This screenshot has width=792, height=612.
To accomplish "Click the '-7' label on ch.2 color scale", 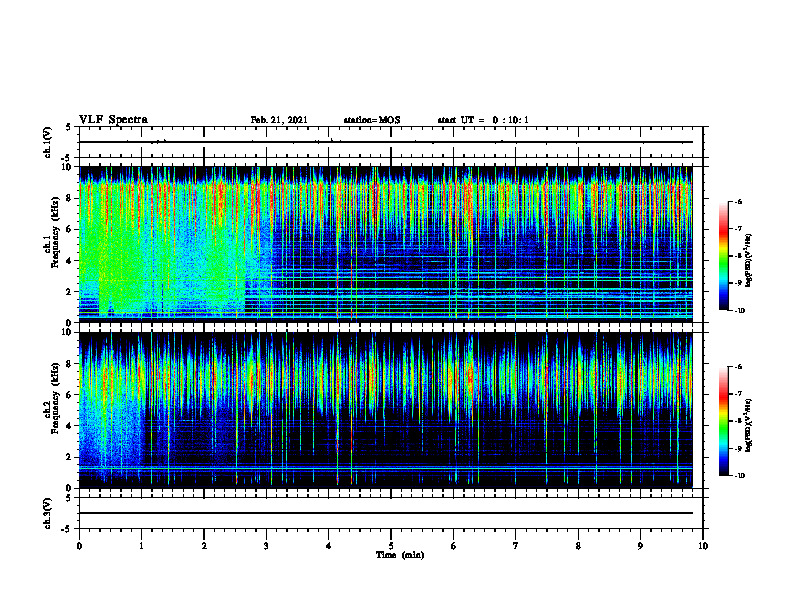I will [738, 394].
